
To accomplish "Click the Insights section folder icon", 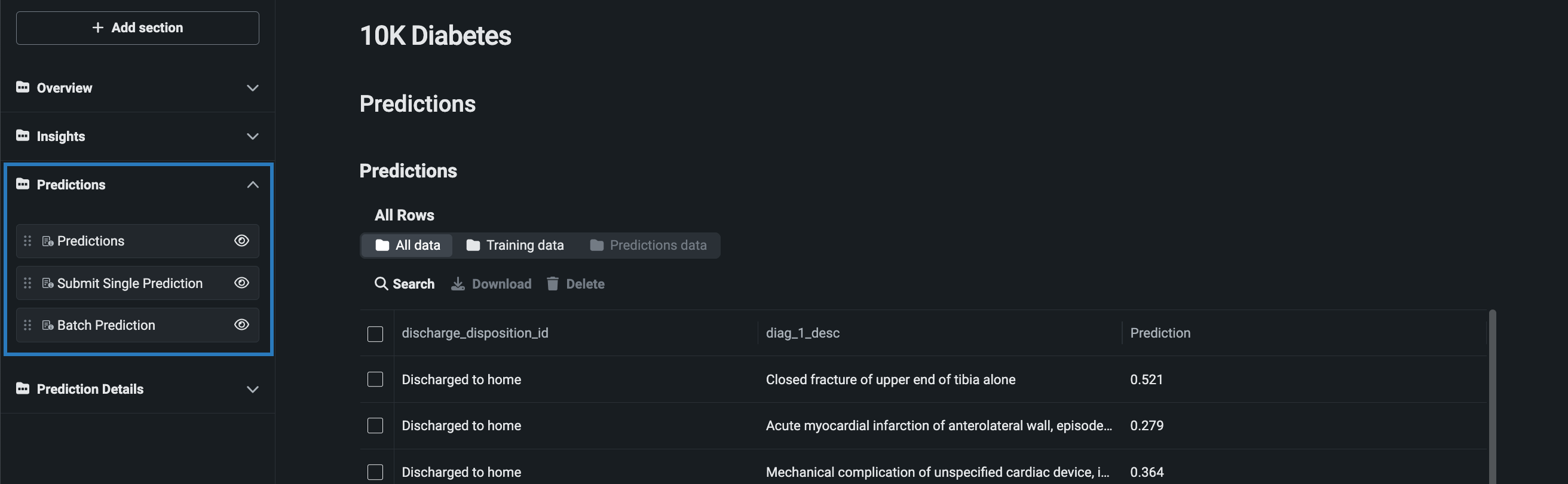I will coord(23,136).
